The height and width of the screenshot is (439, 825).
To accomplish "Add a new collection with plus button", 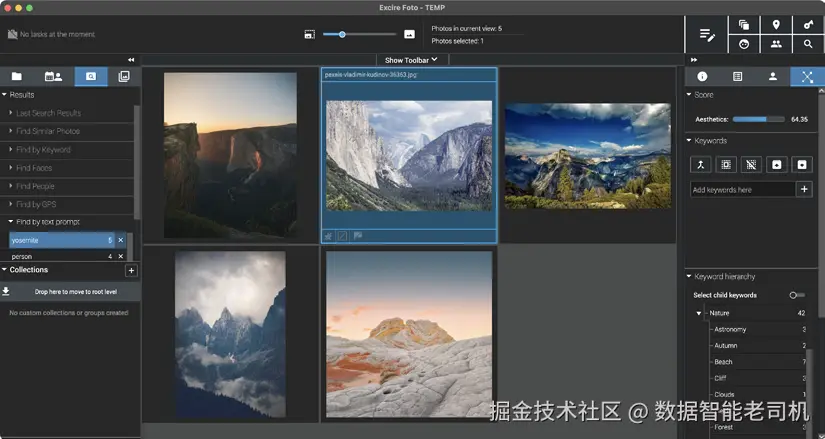I will (x=130, y=270).
